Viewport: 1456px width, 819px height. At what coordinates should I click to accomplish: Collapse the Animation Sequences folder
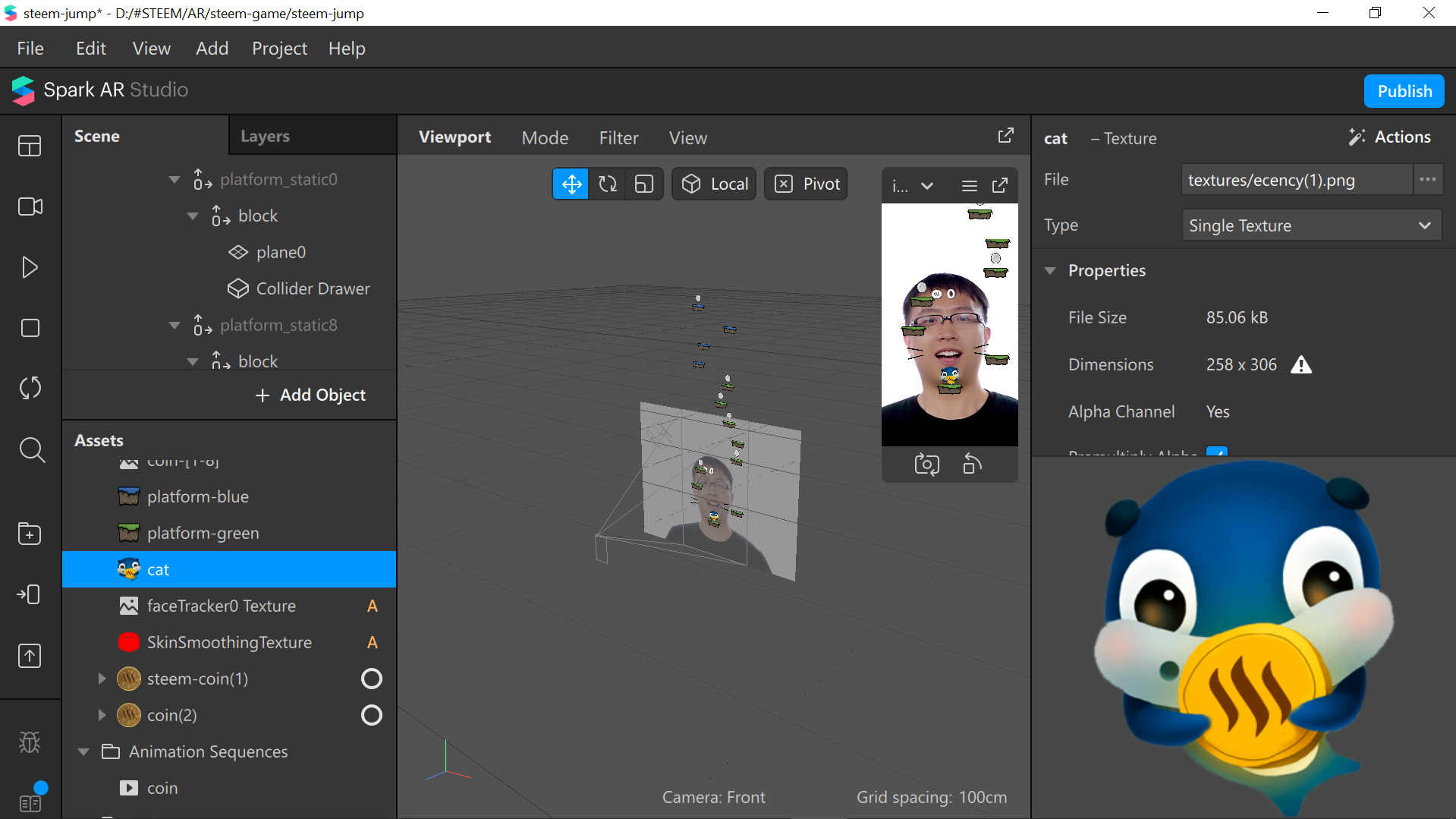(83, 752)
